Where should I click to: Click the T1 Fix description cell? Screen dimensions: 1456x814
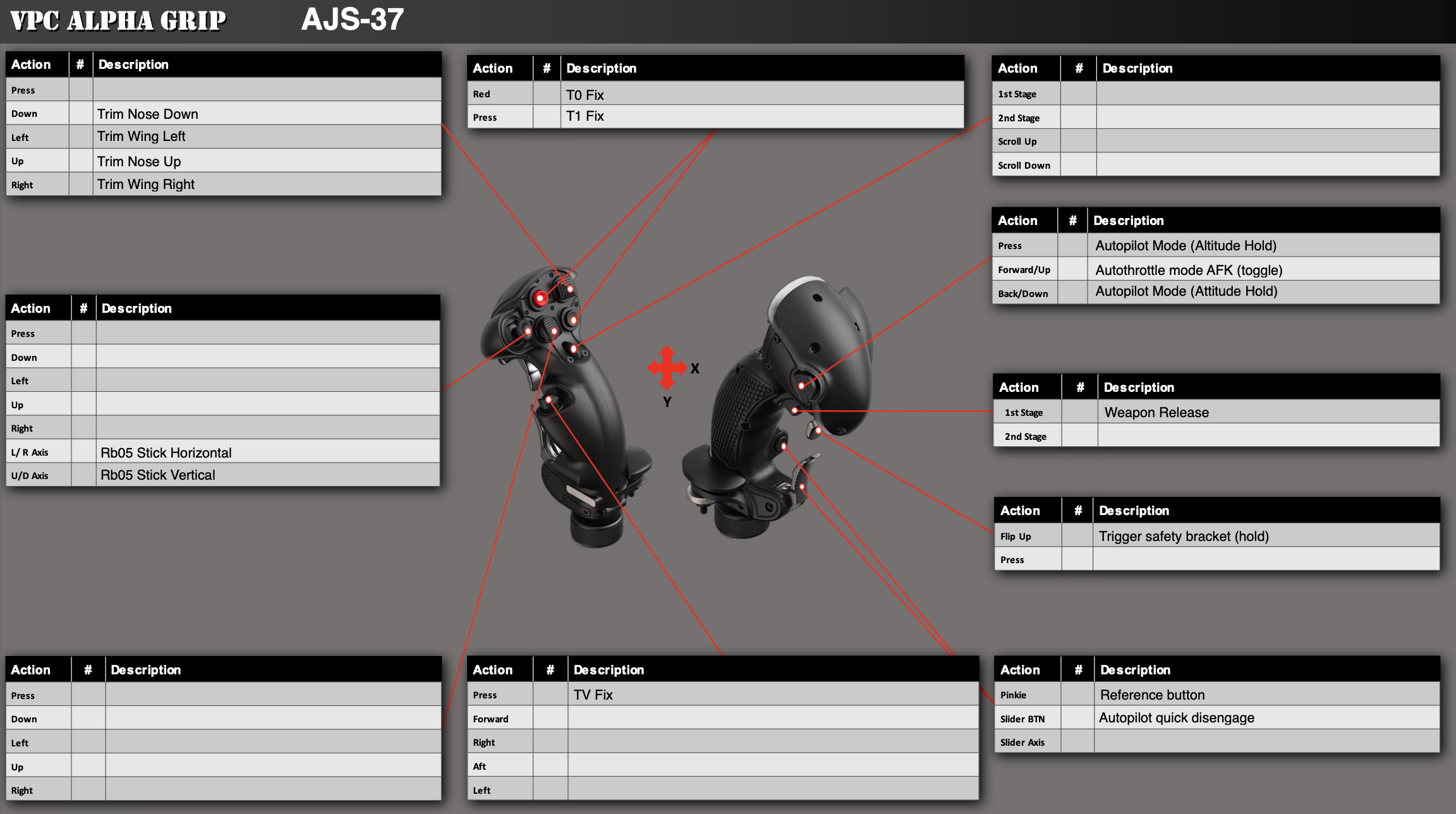coord(761,116)
